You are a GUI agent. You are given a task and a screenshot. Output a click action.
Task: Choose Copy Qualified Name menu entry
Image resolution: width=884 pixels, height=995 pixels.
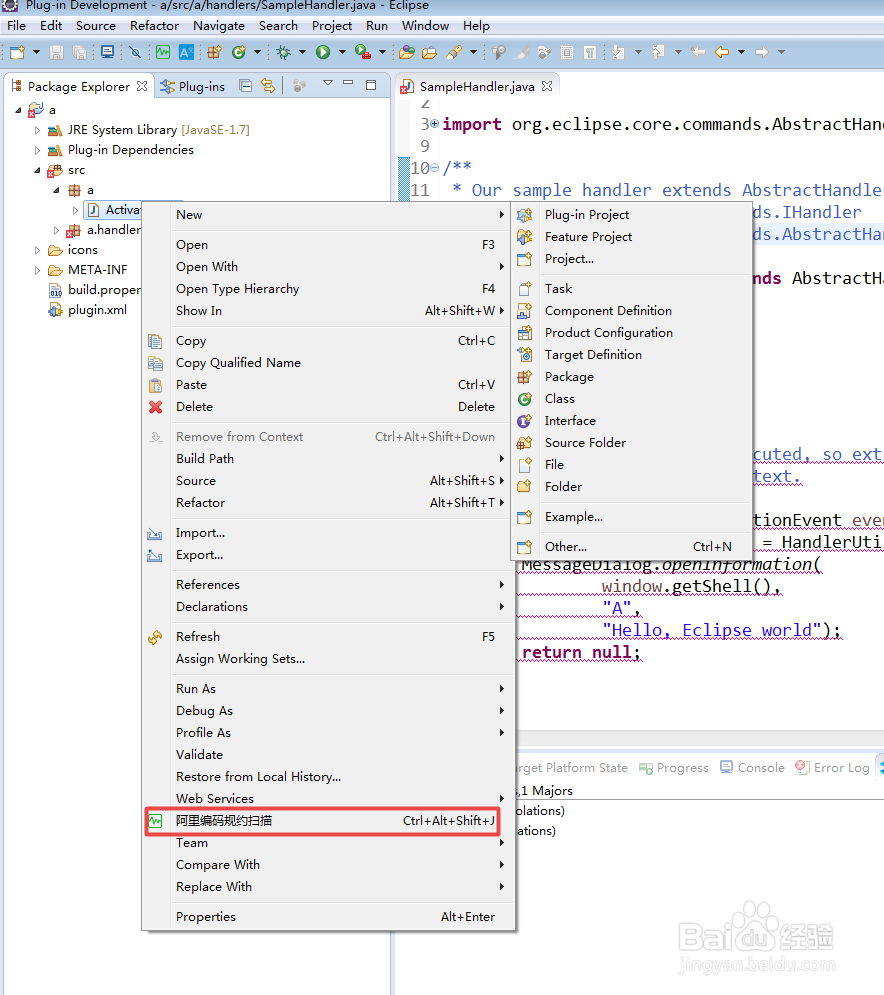pyautogui.click(x=327, y=363)
